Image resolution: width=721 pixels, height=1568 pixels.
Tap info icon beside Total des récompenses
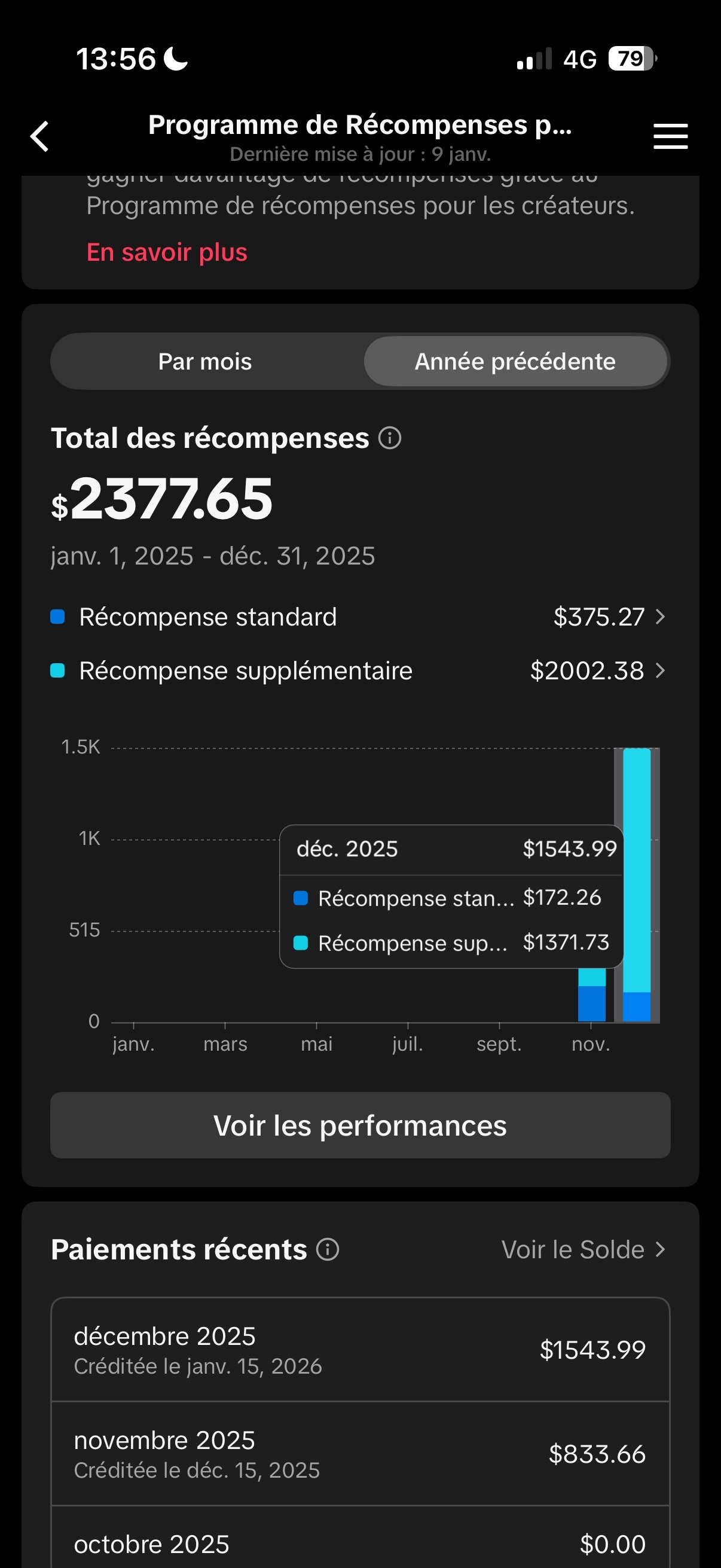[x=389, y=438]
